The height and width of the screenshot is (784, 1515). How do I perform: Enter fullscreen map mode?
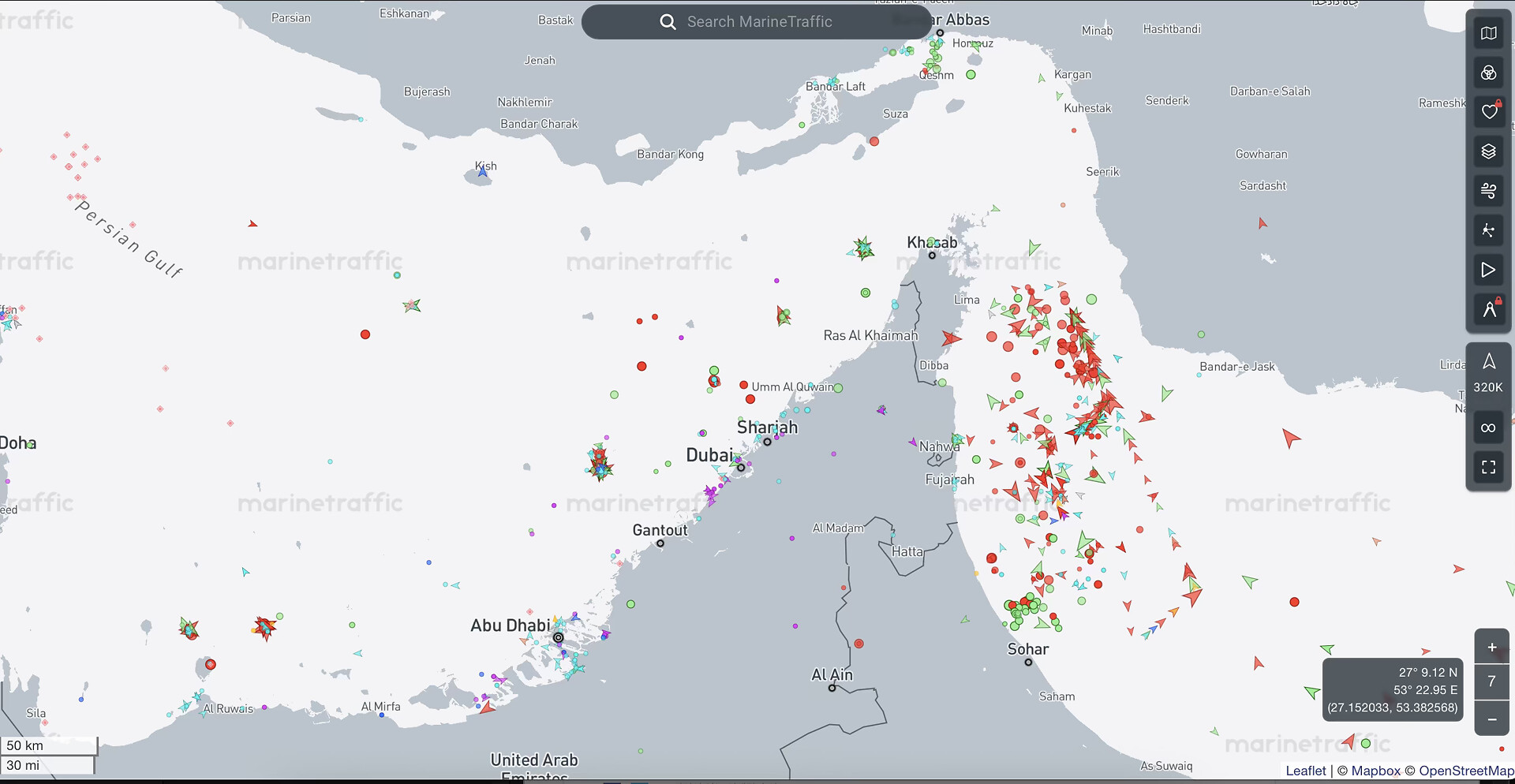point(1488,468)
